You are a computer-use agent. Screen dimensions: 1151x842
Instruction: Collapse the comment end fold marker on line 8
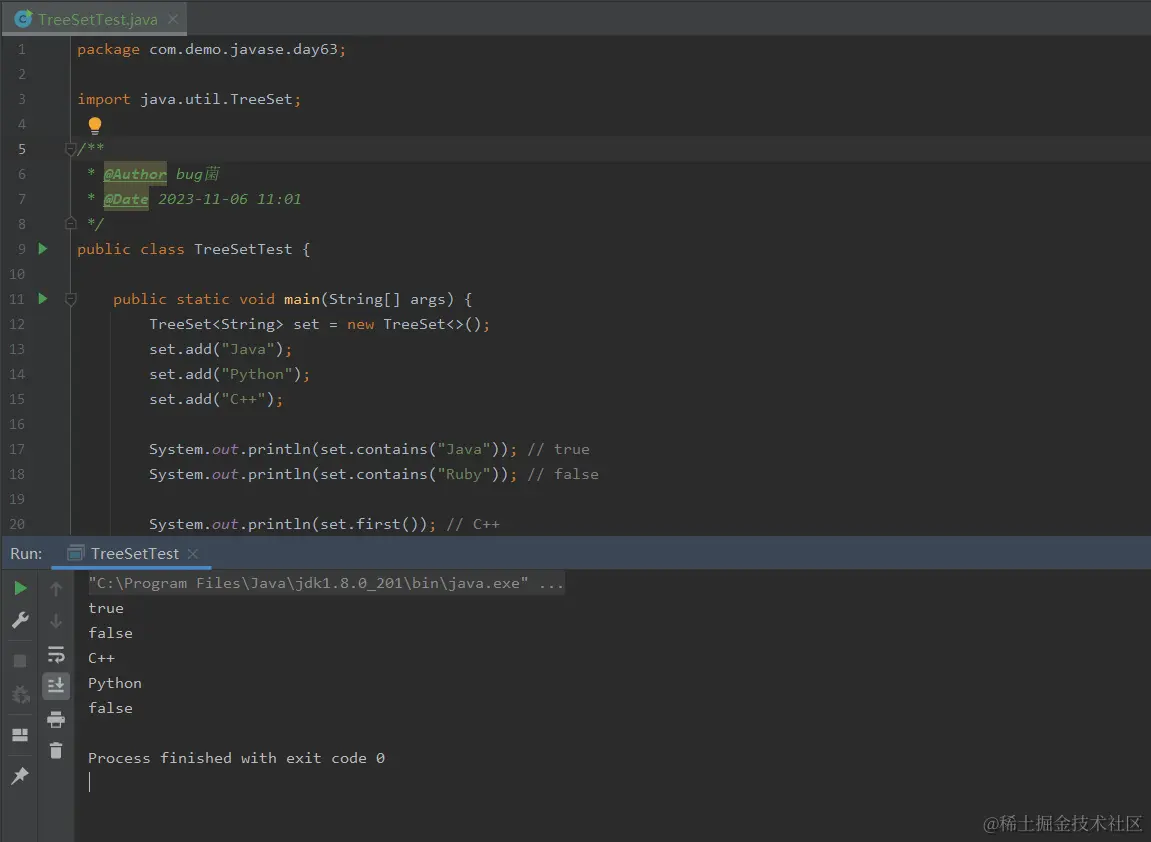pos(70,223)
